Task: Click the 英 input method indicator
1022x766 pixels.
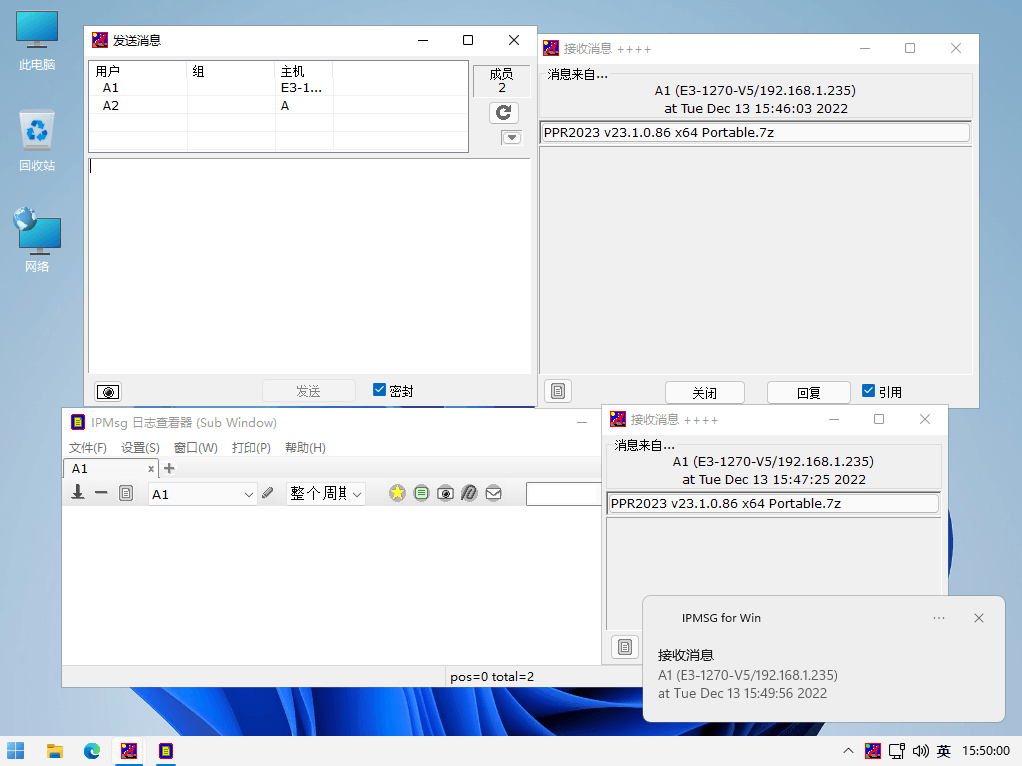Action: 944,751
